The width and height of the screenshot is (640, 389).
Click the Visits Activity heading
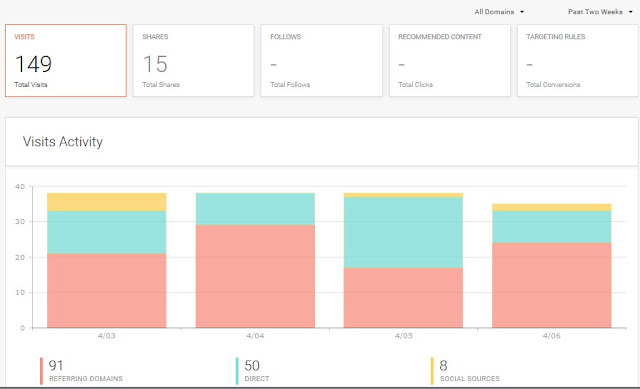pyautogui.click(x=63, y=142)
